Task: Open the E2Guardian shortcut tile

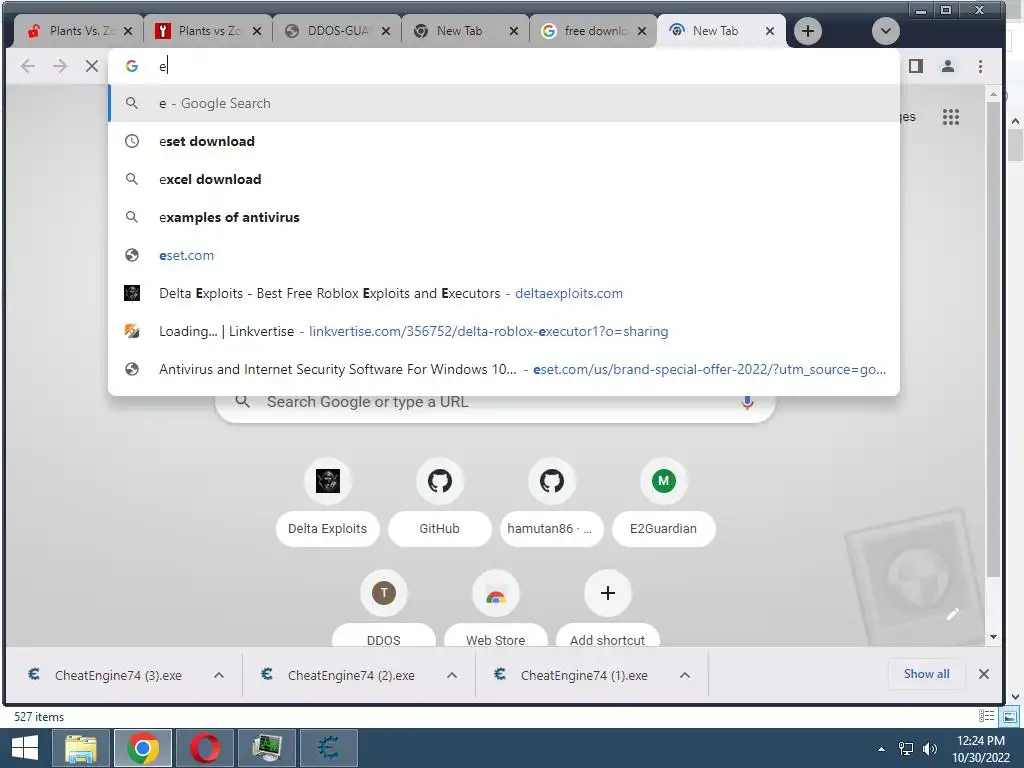Action: pos(664,503)
